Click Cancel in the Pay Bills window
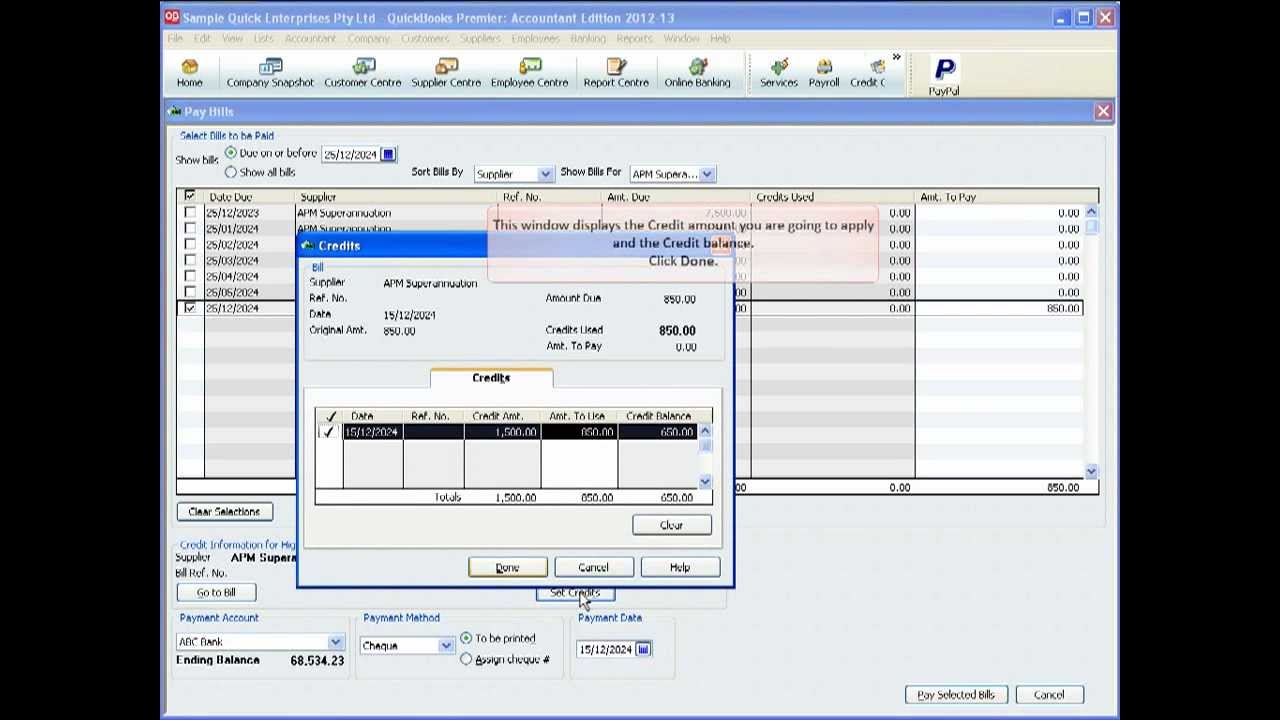Image resolution: width=1280 pixels, height=720 pixels. 1049,695
